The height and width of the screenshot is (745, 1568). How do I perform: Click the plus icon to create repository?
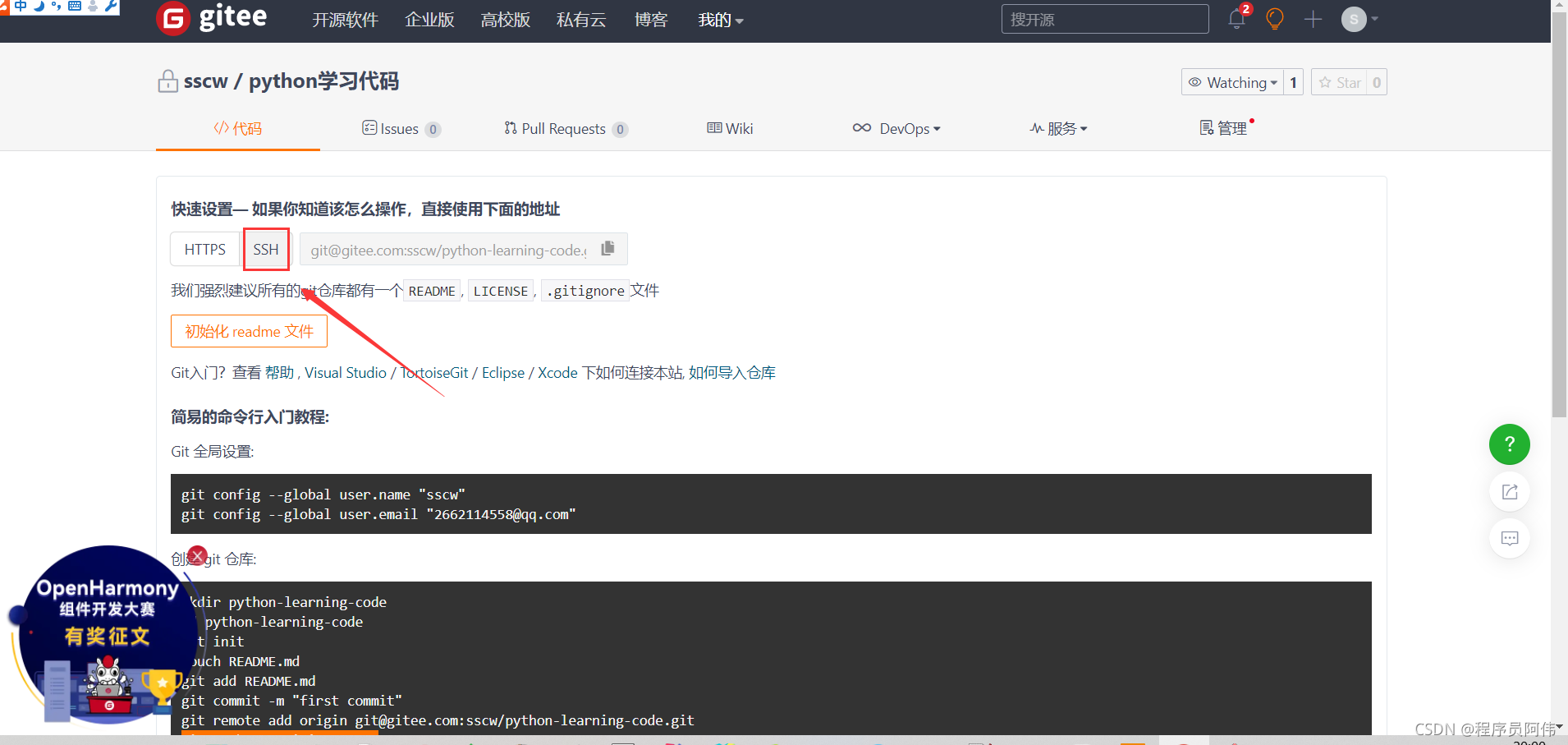pos(1312,19)
